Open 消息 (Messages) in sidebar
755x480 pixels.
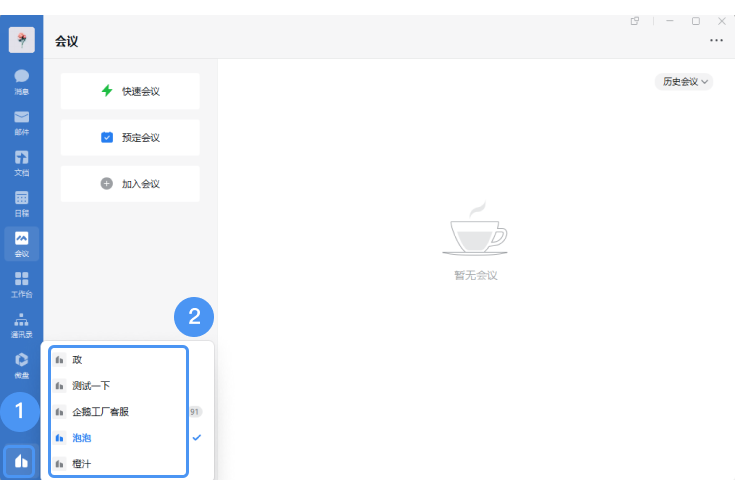pos(21,80)
